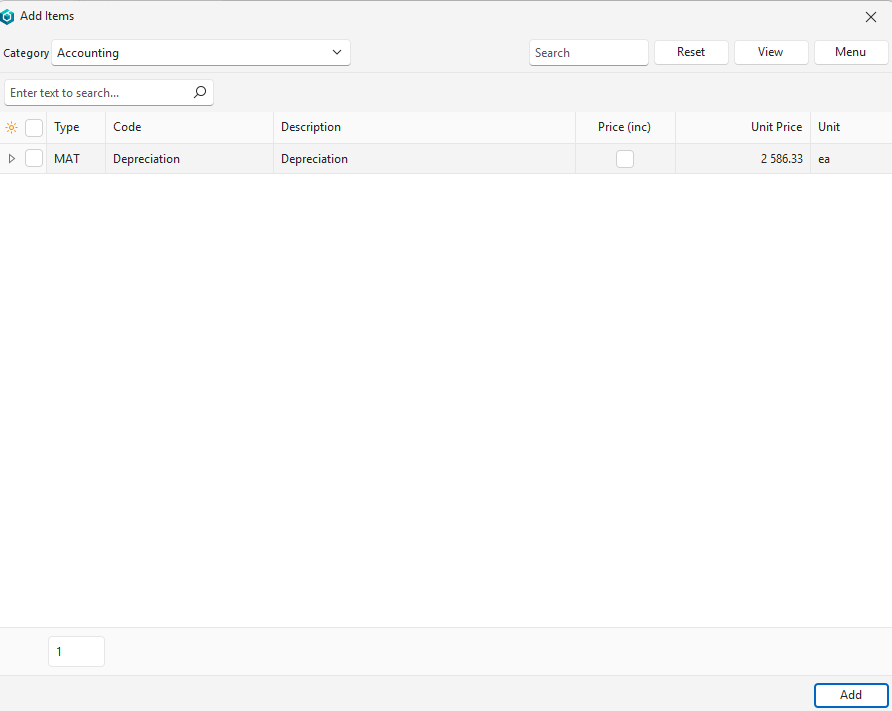Open the Category dropdown showing Accounting
892x711 pixels.
pos(201,53)
